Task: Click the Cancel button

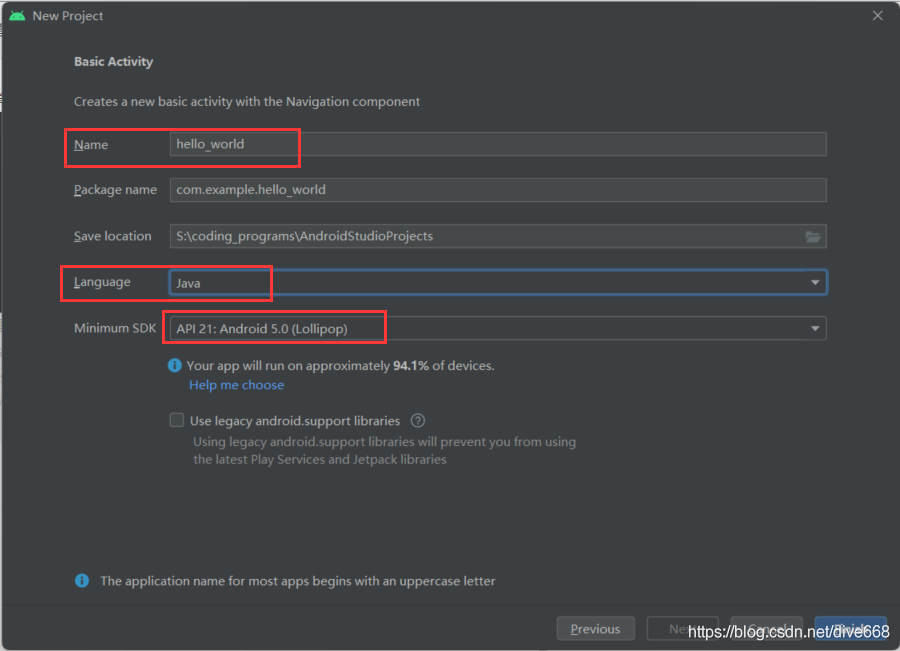Action: 767,629
